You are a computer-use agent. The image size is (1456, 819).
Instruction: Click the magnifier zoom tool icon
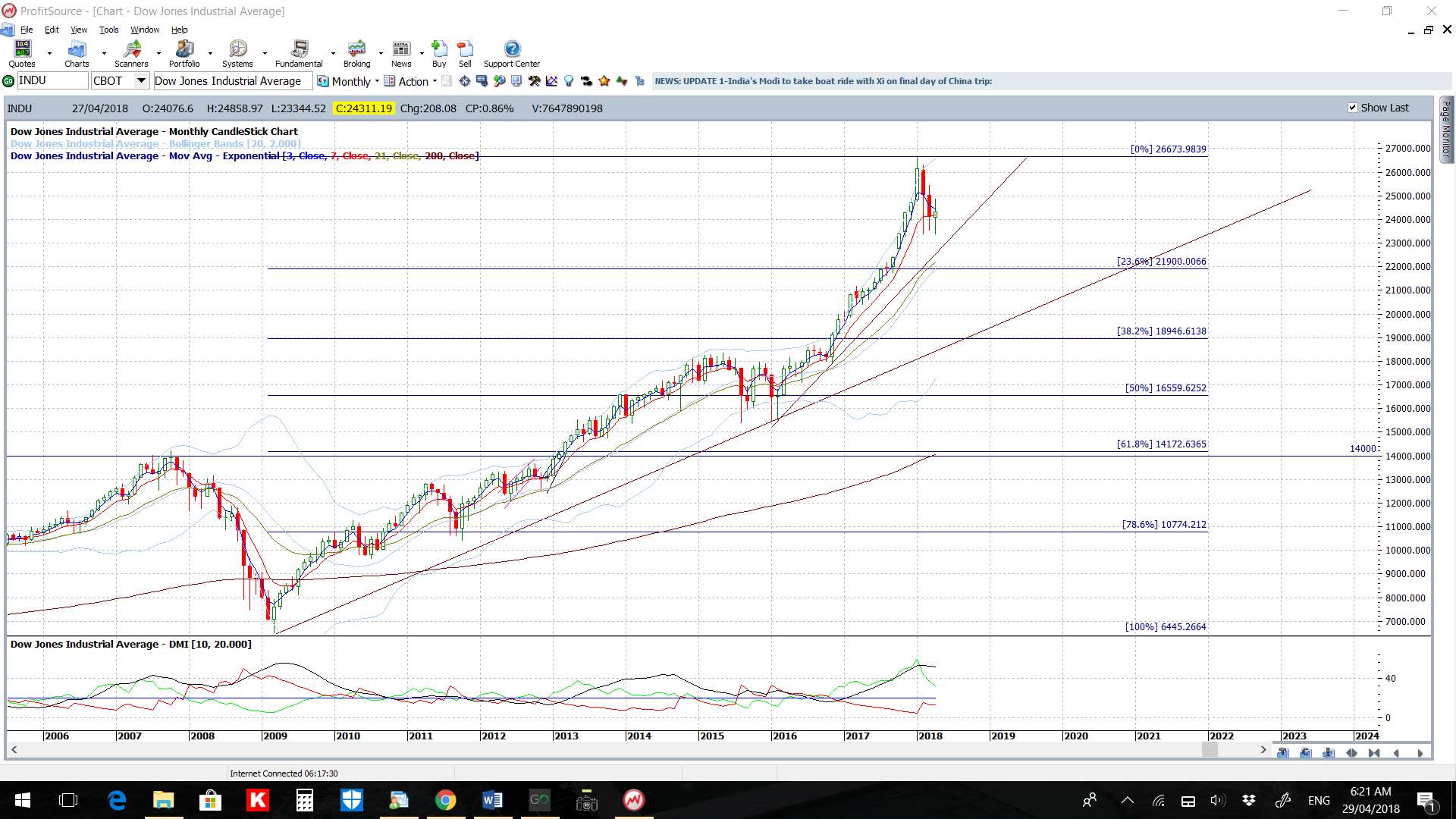(499, 81)
